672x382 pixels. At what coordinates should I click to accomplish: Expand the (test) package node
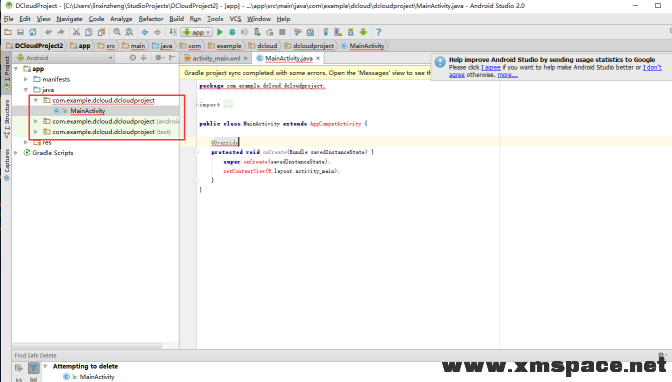click(36, 132)
